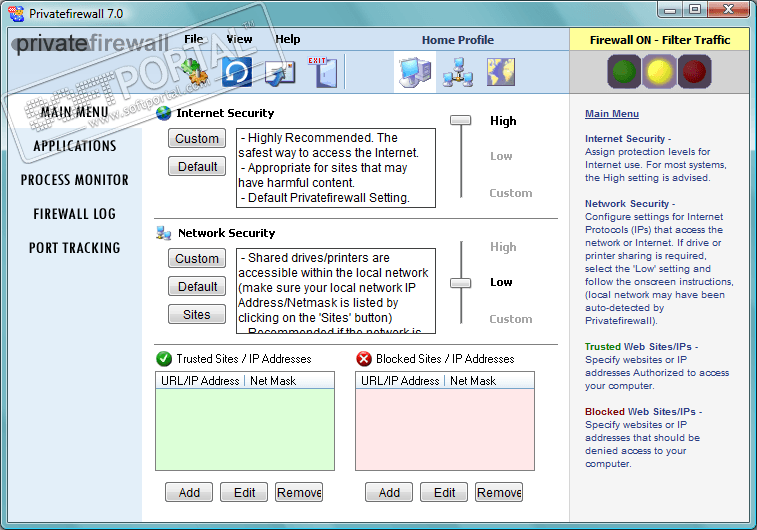Click the Internet Security description text box

click(336, 168)
